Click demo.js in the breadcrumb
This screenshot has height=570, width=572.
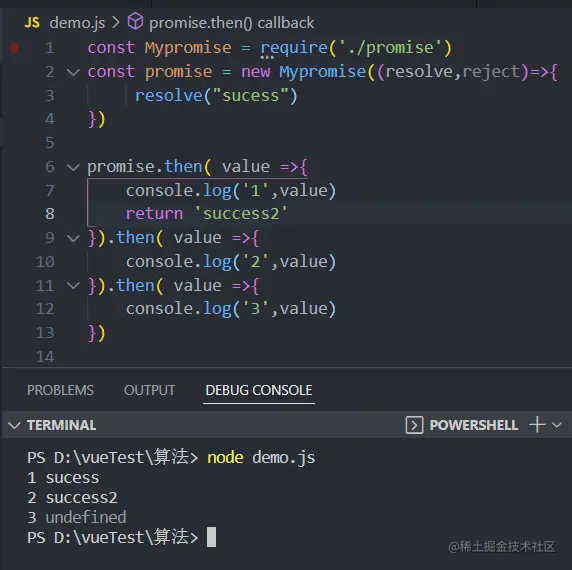77,23
